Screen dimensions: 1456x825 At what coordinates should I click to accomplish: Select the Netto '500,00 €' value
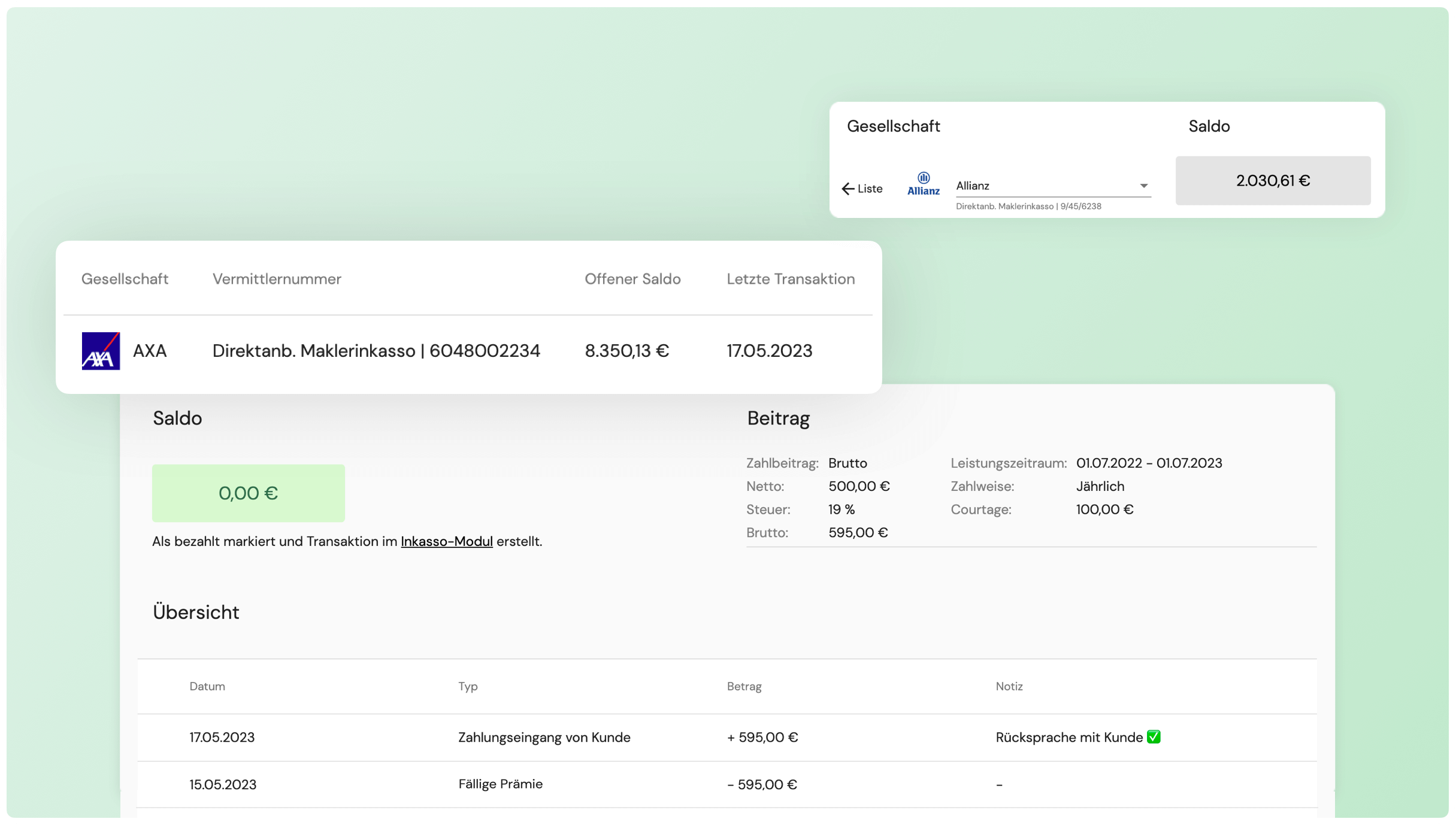(x=859, y=487)
